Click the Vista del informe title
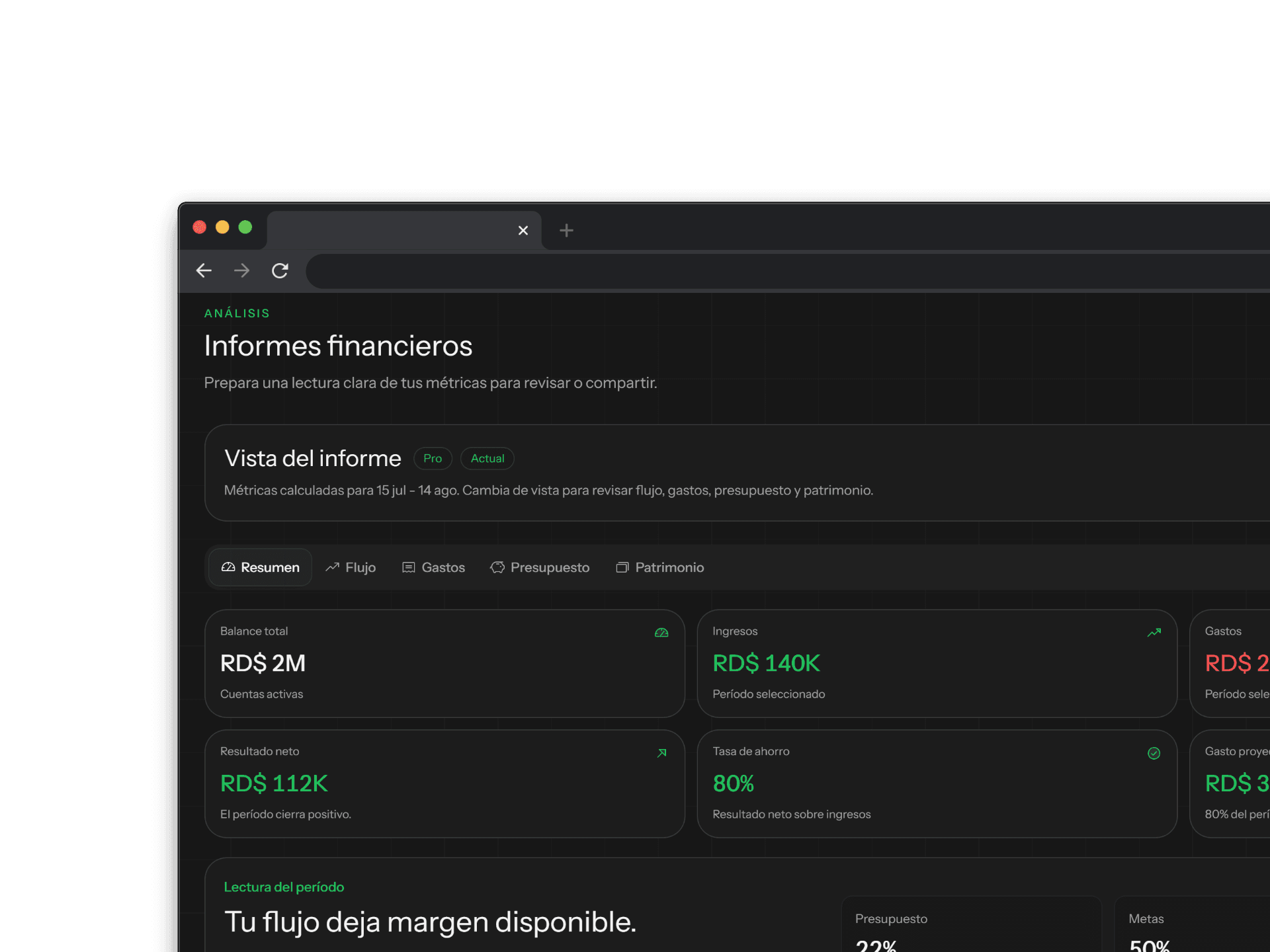 point(313,458)
